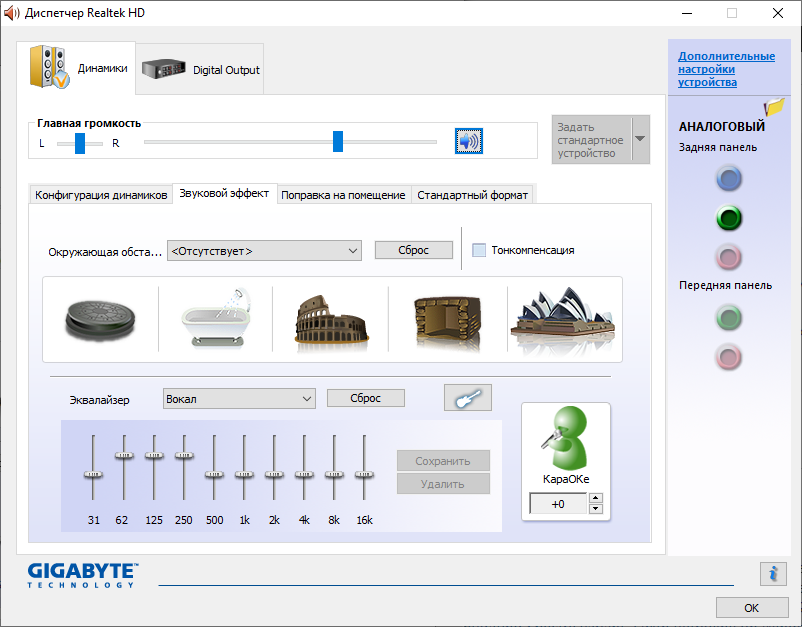Decrease KaraOKe key with down arrow
Image resolution: width=802 pixels, height=627 pixels.
pos(595,508)
